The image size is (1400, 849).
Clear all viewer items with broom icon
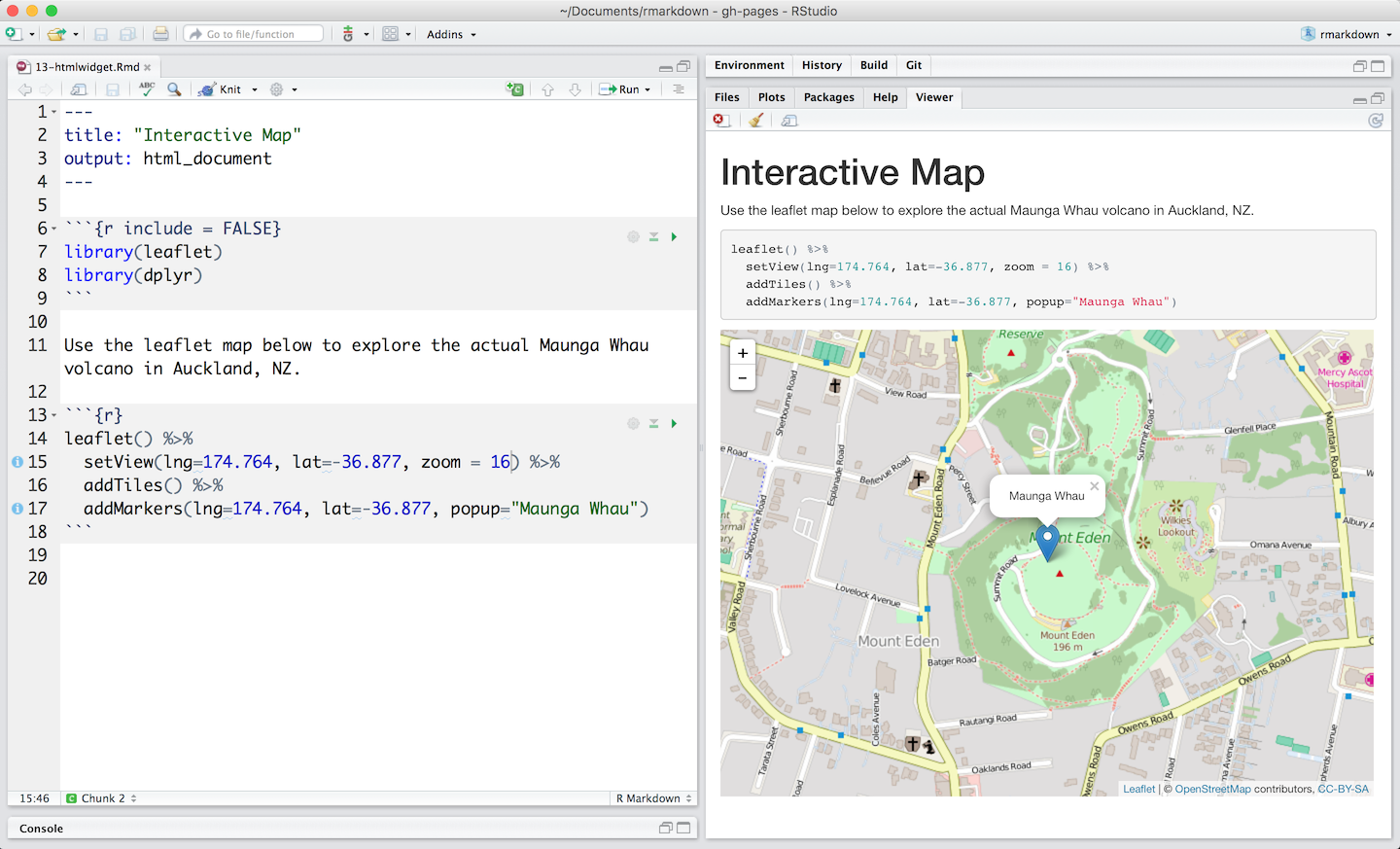click(756, 121)
